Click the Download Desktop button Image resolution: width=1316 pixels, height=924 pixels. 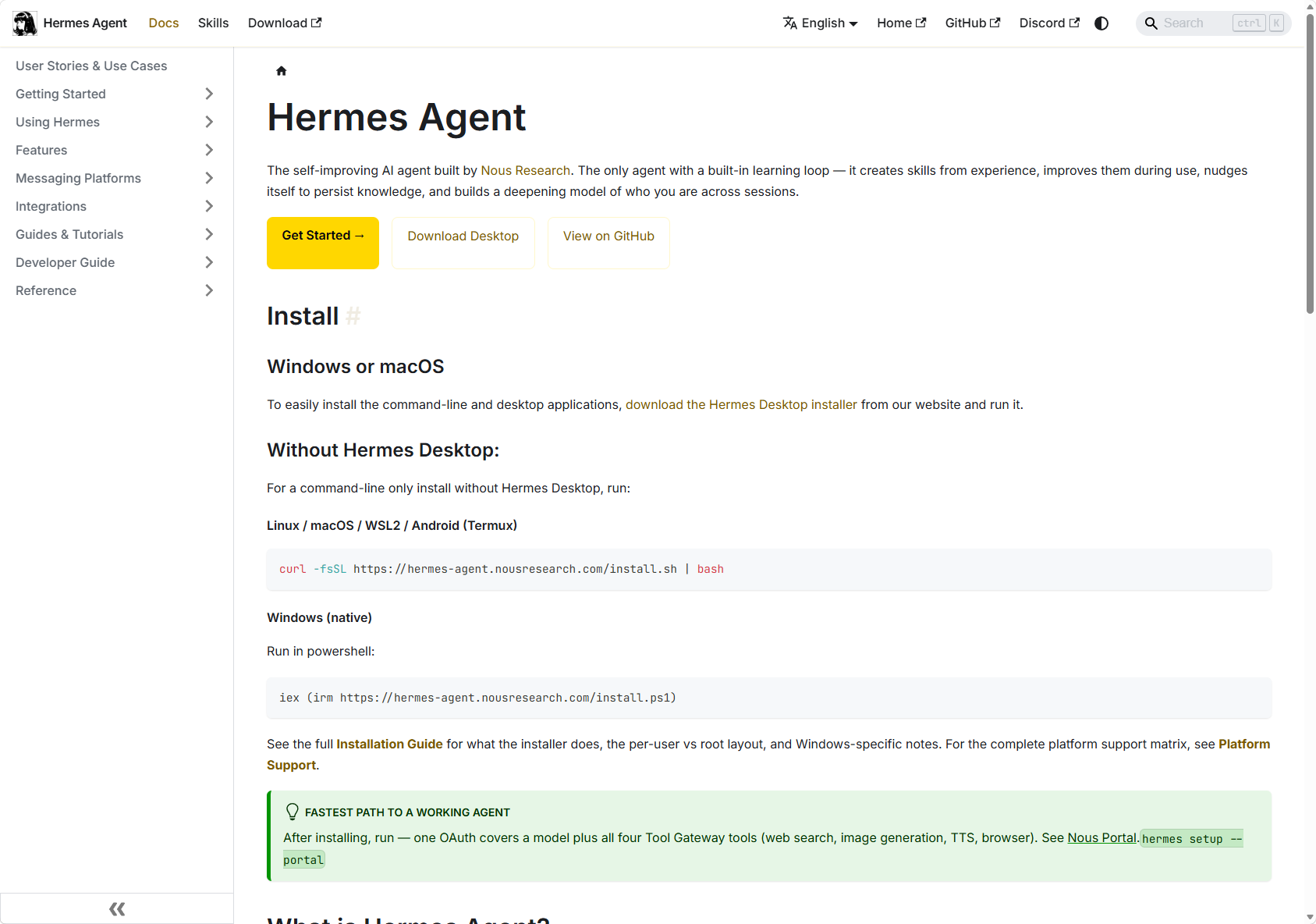tap(463, 243)
